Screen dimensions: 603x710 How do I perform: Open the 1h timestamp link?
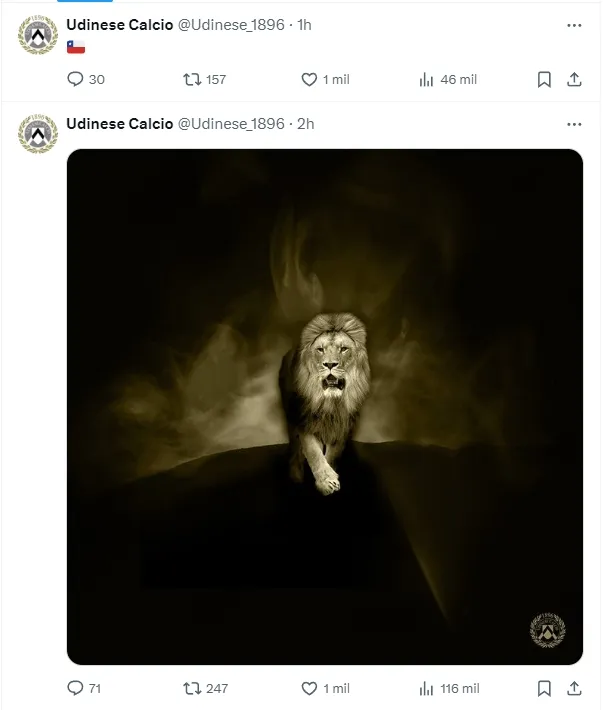(x=304, y=25)
